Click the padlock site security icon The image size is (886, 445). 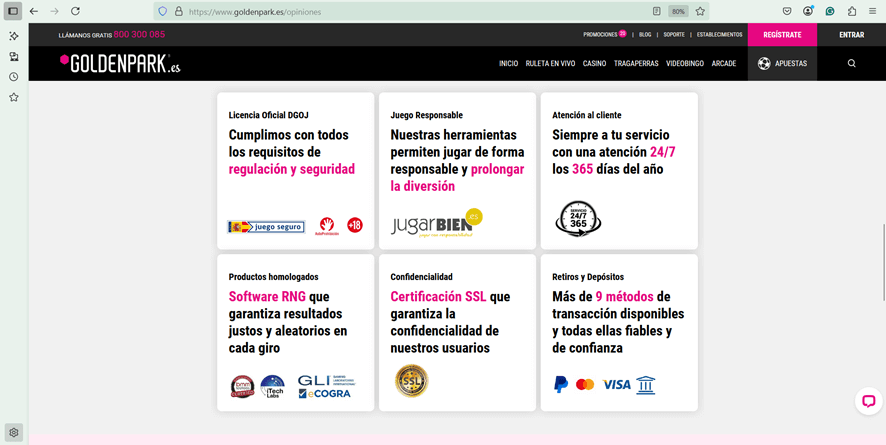[179, 11]
